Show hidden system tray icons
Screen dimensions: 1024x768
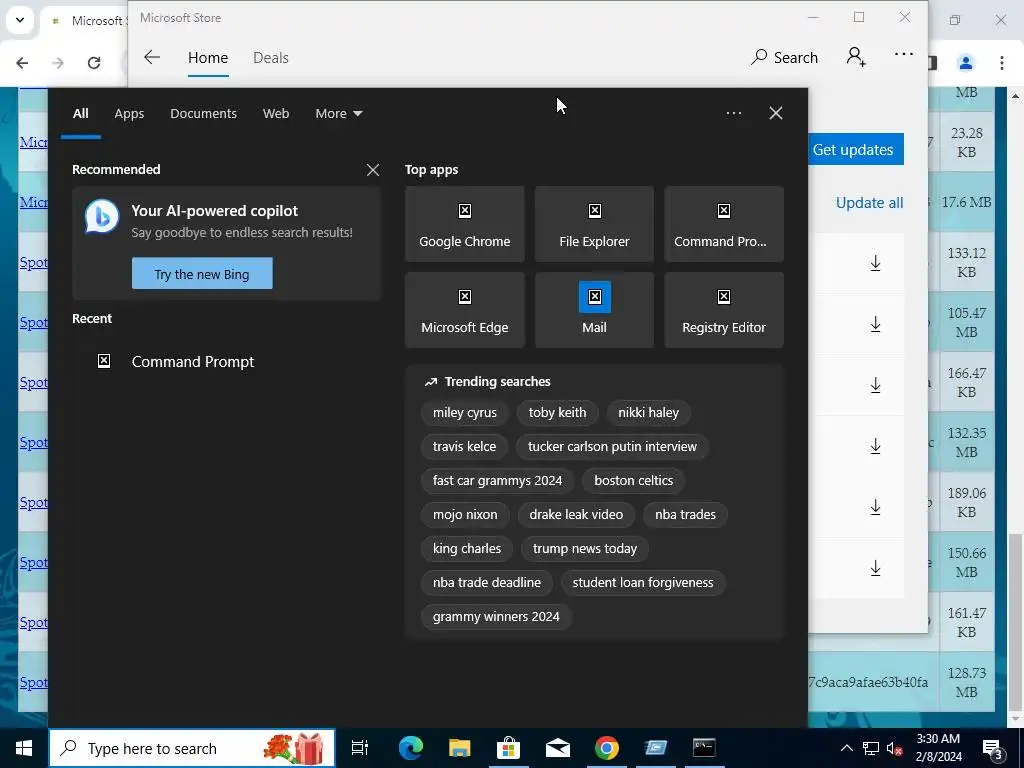pos(846,748)
